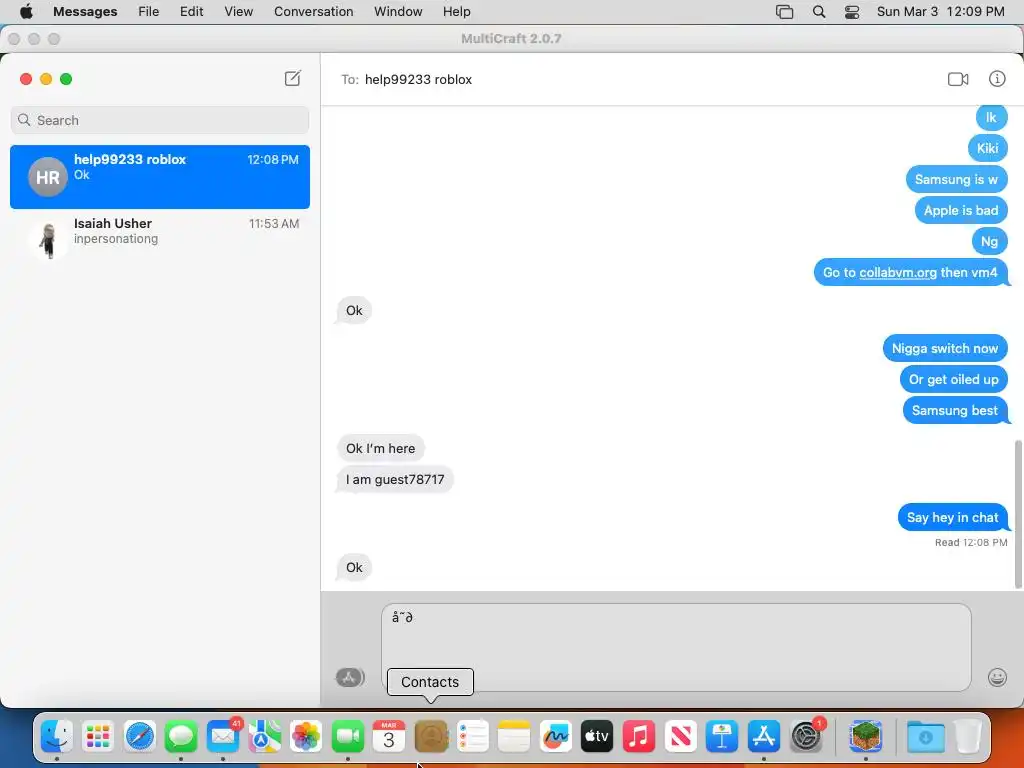Click the 'Ok I'm here' message
Viewport: 1024px width, 768px height.
pos(381,449)
